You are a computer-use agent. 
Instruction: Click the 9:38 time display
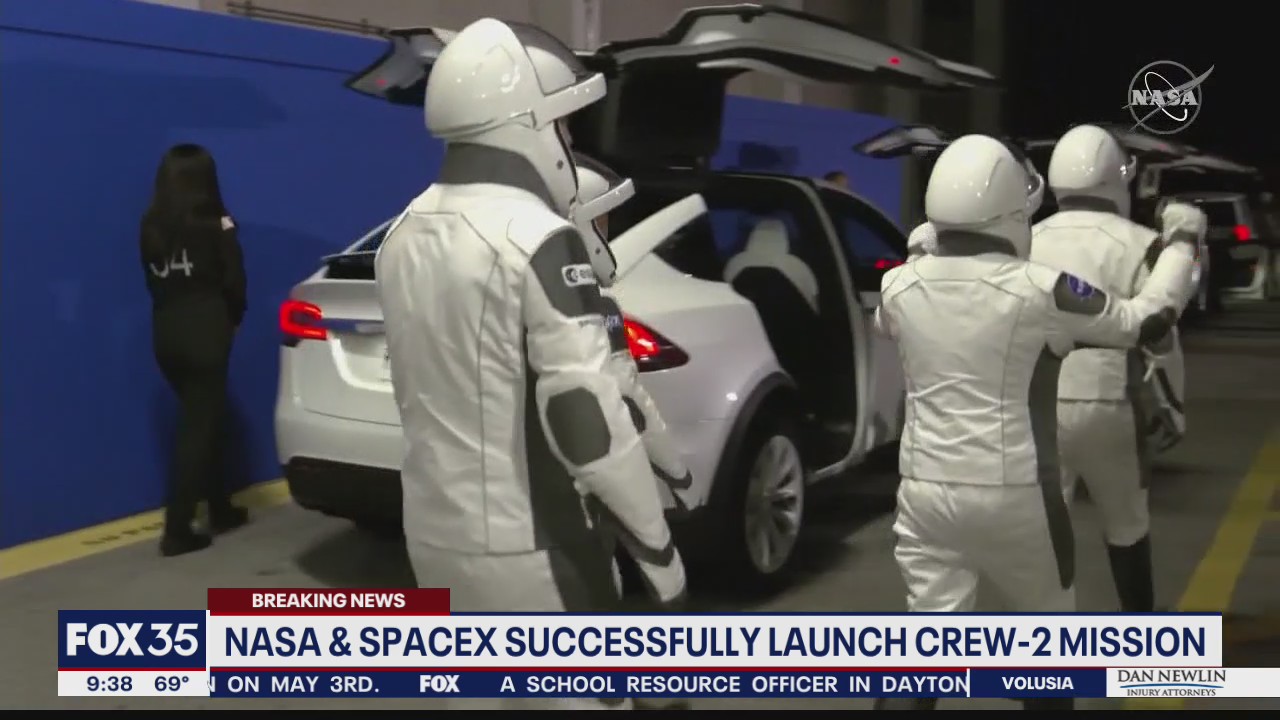pos(109,684)
